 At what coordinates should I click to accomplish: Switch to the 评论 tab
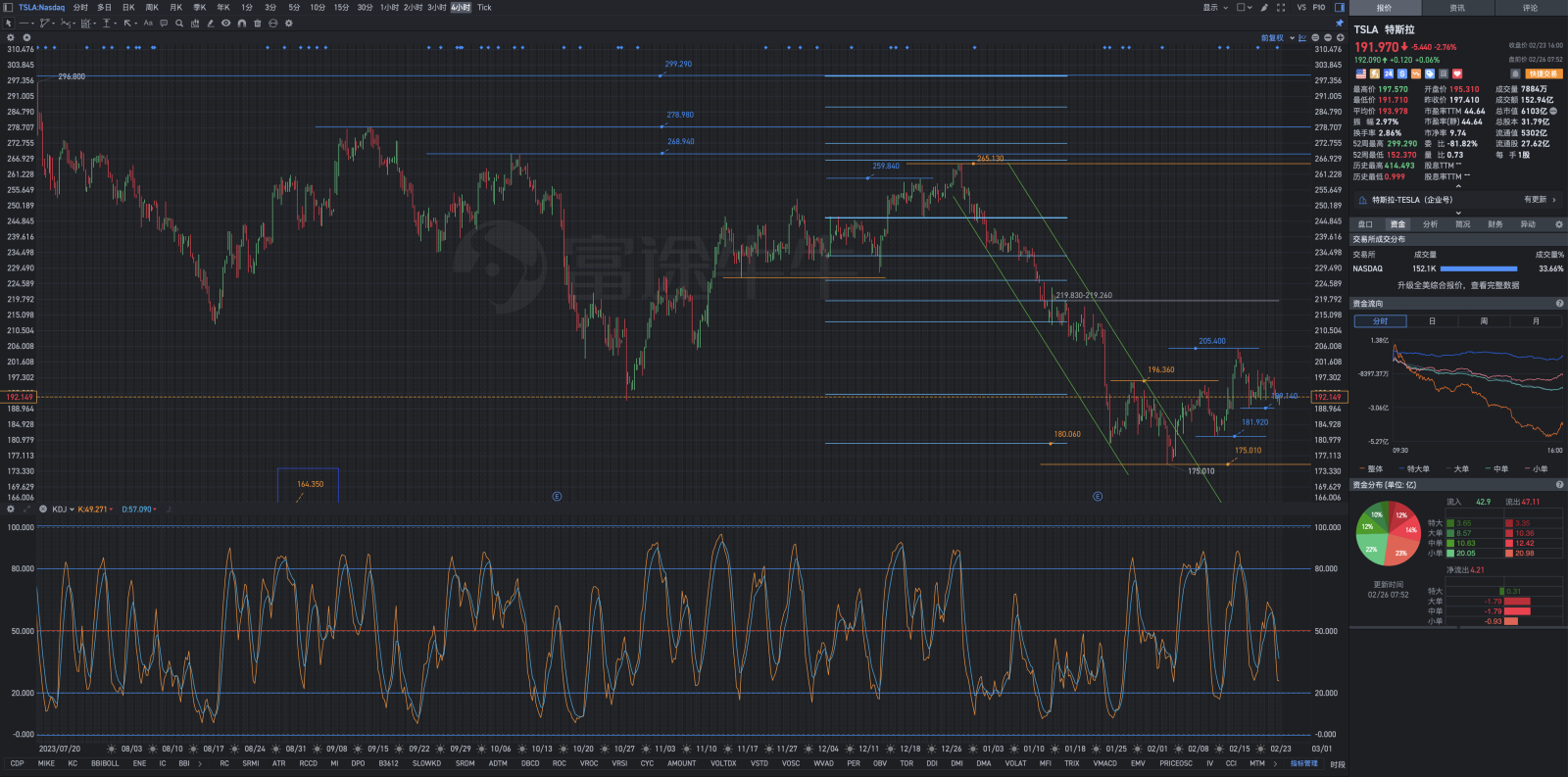coord(1531,8)
